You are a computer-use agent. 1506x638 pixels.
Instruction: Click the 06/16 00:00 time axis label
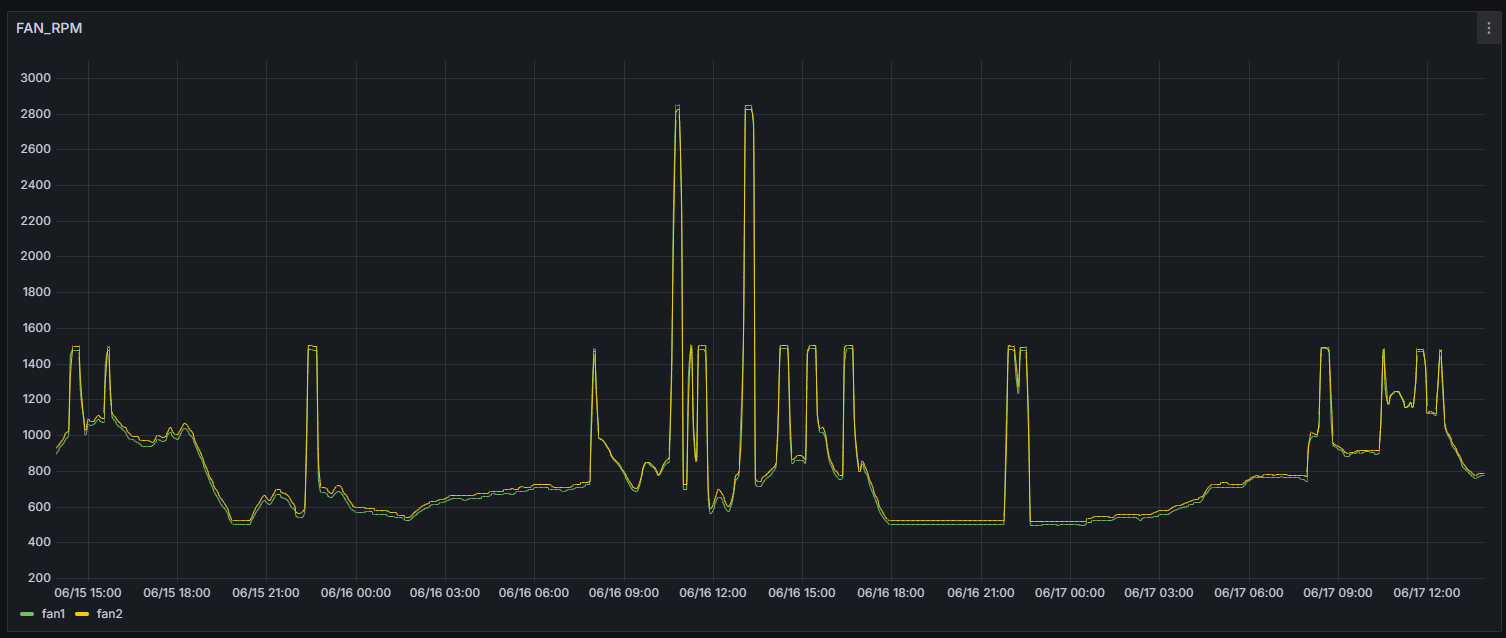coord(356,593)
